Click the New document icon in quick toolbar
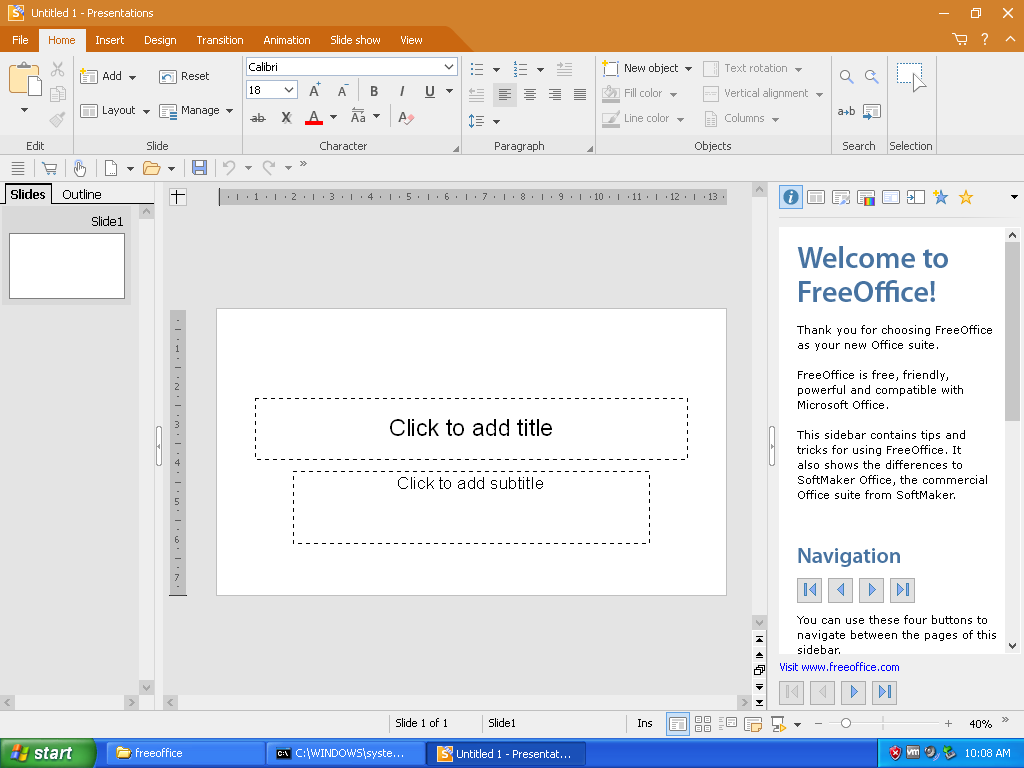The image size is (1024, 768). tap(111, 168)
